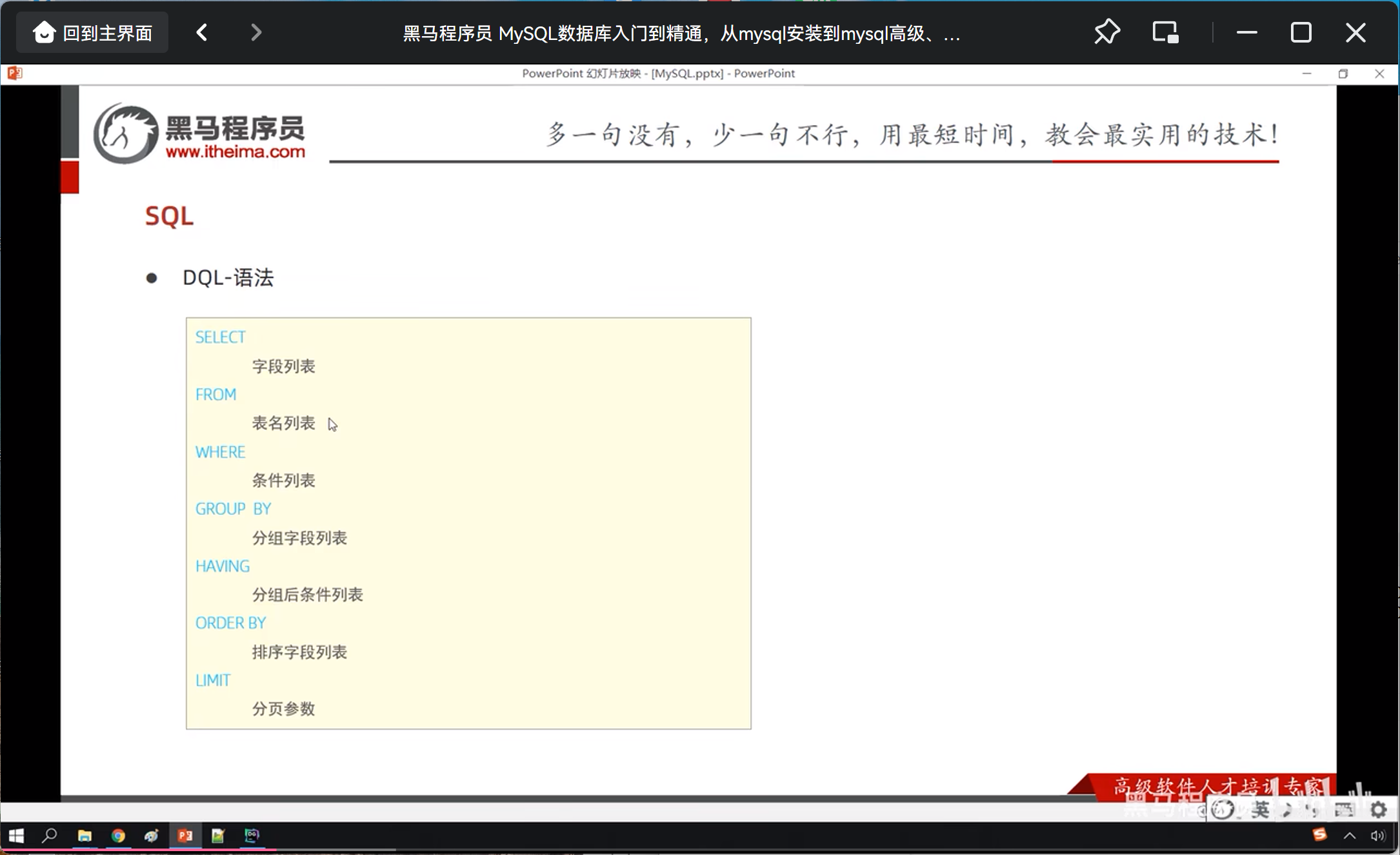The height and width of the screenshot is (855, 1400).
Task: Toggle the soft keyboard in the IME bar
Action: (1344, 810)
